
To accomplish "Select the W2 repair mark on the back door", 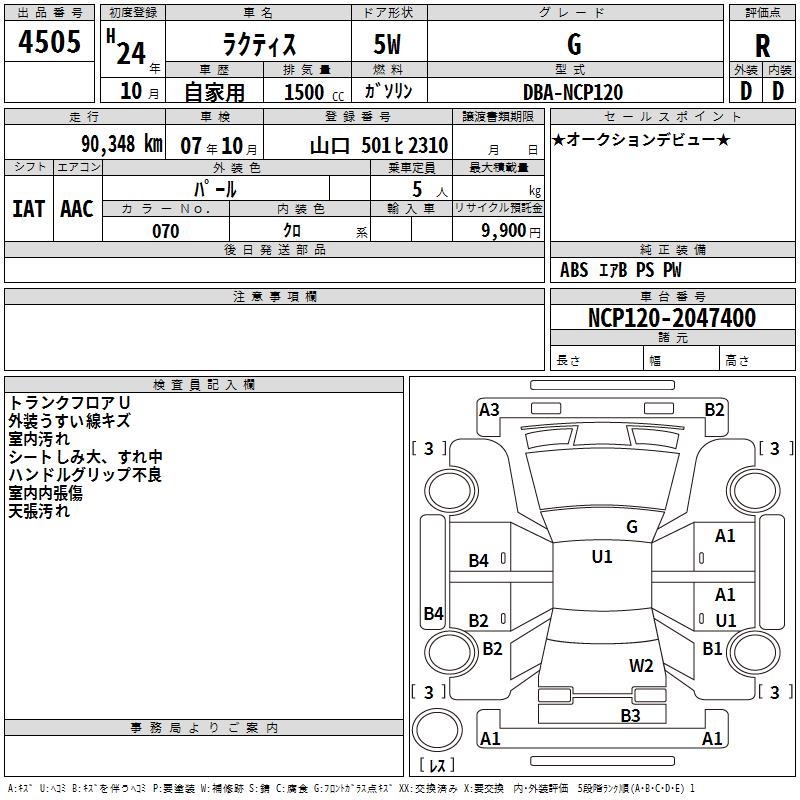I will point(641,666).
